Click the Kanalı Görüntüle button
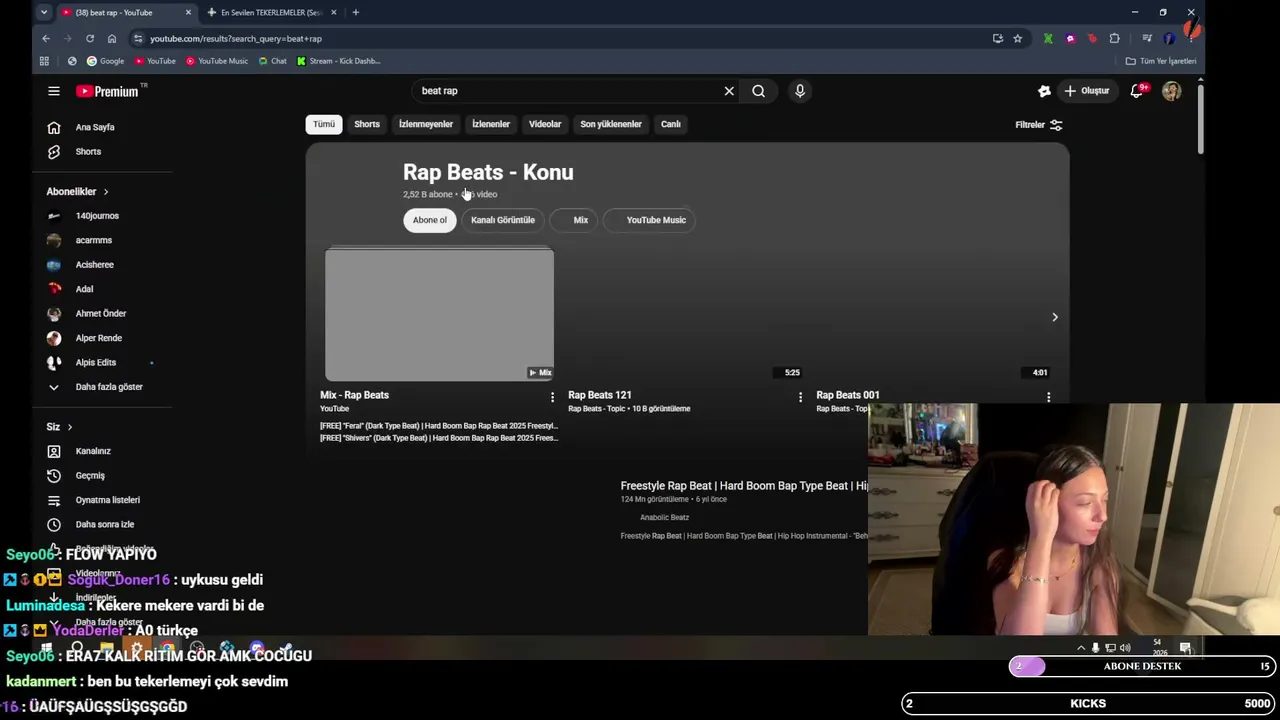Screen dimensions: 1280x720 (503, 220)
